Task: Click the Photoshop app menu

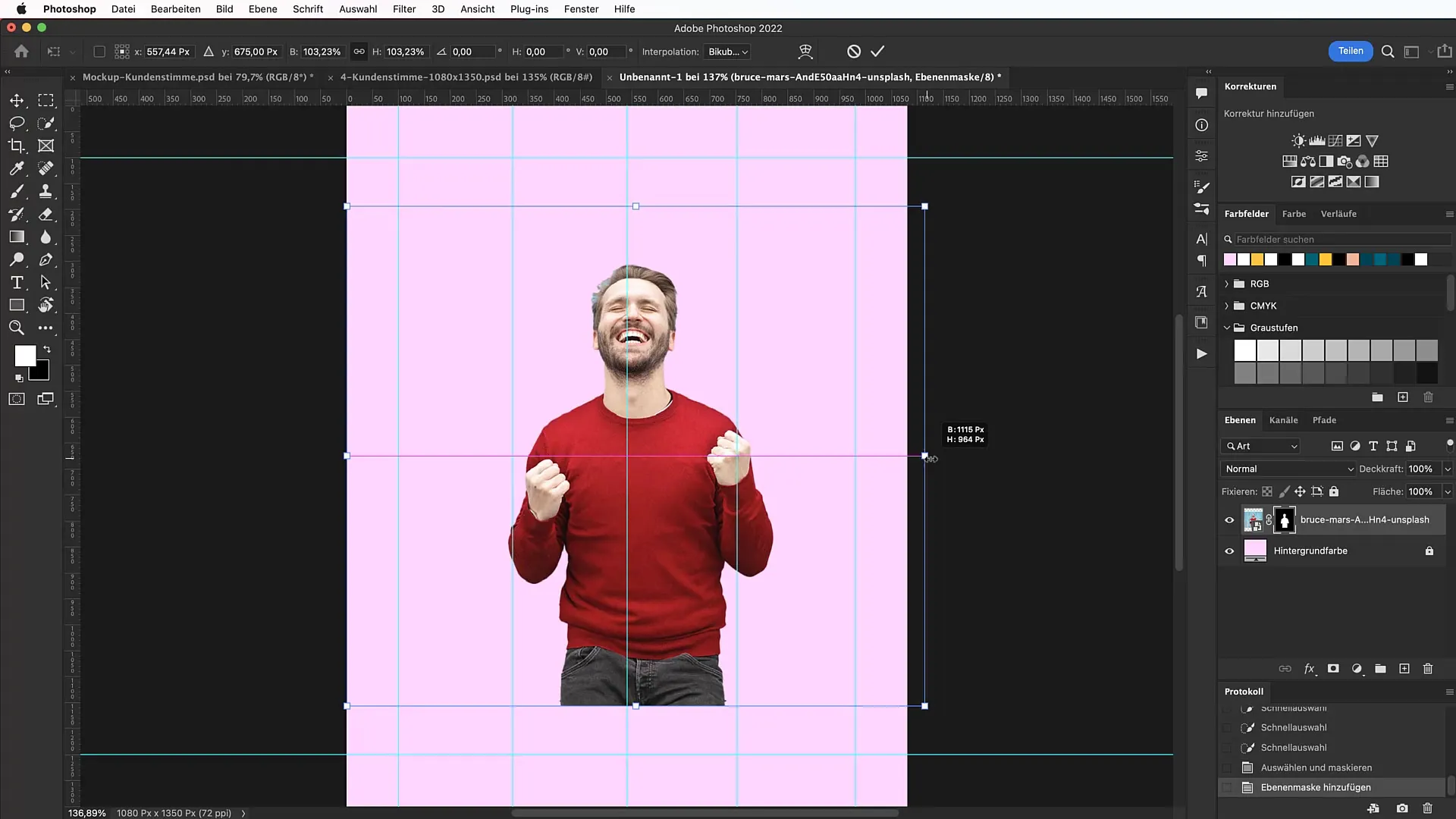Action: coord(69,9)
